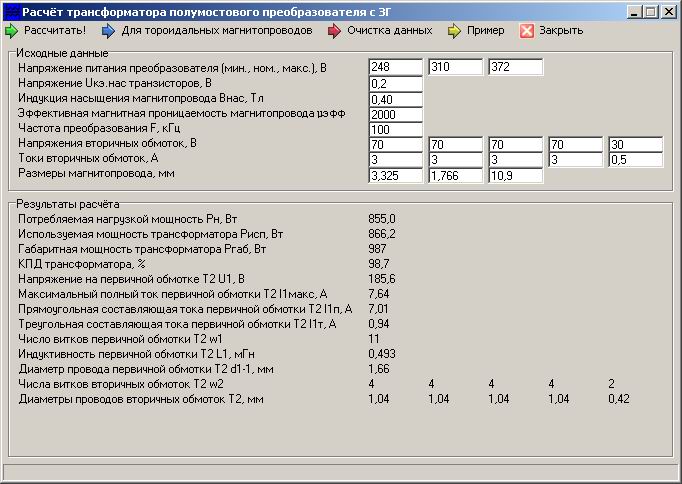Click the blue arrow toroidal cores icon

pyautogui.click(x=108, y=31)
